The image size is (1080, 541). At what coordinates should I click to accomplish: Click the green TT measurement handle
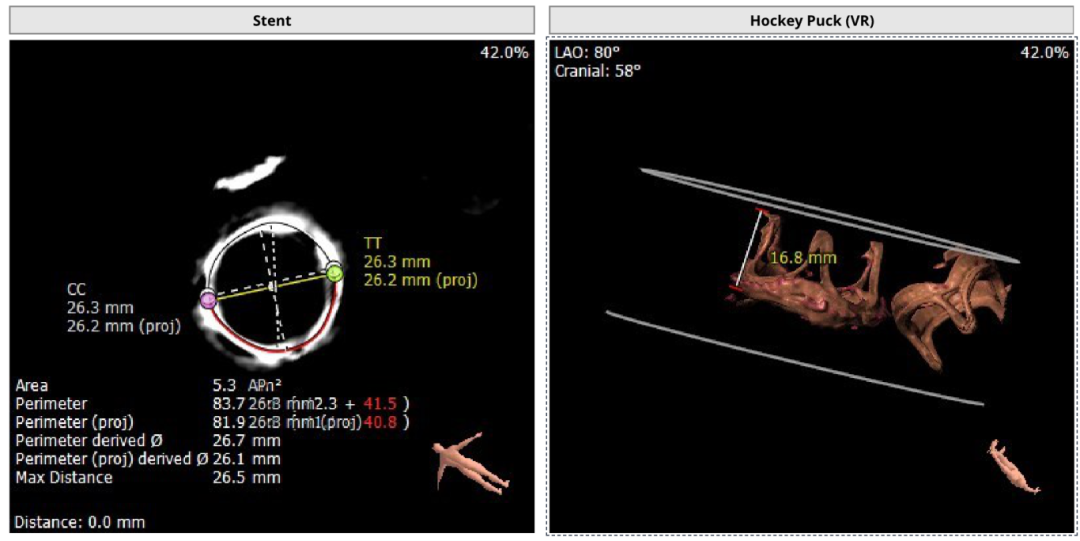click(335, 273)
